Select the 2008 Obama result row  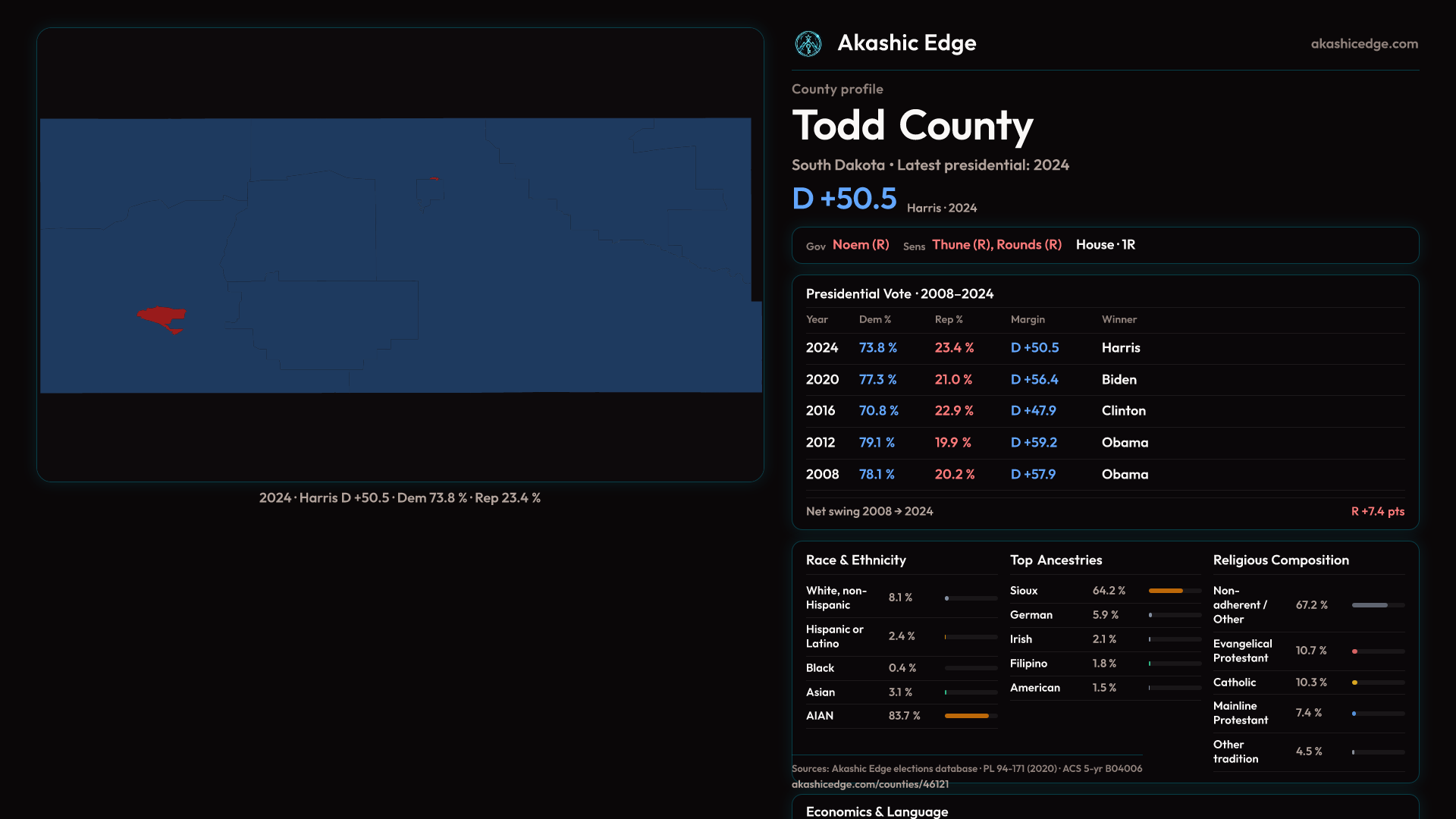(x=1104, y=475)
